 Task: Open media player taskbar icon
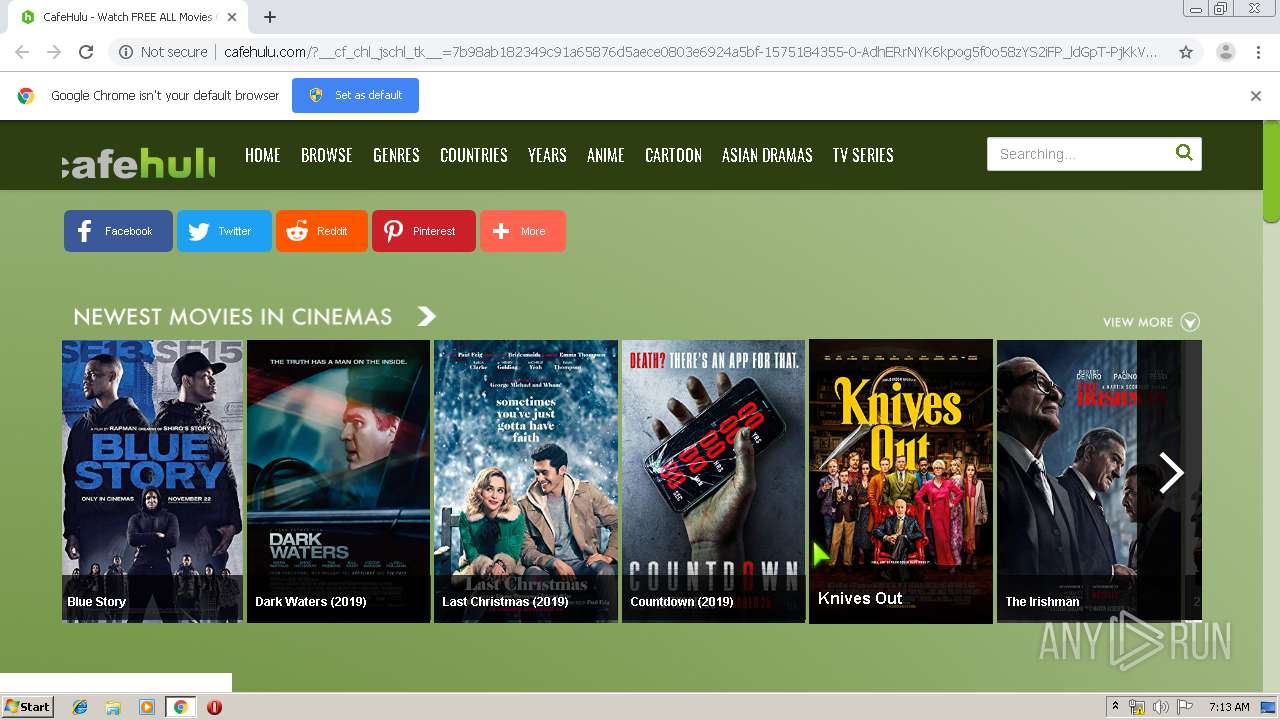click(x=147, y=707)
